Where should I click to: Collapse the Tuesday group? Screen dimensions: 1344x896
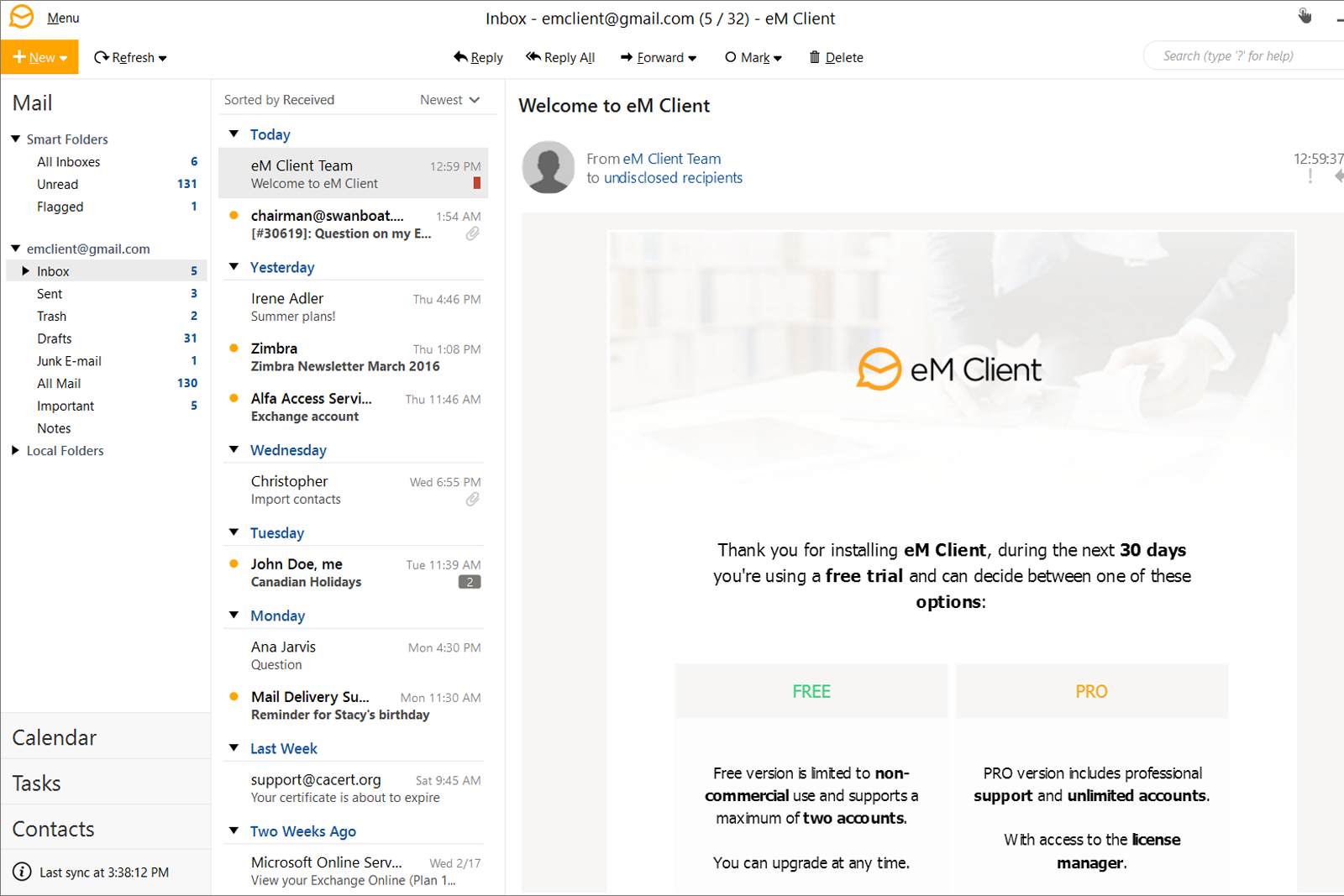[x=234, y=532]
